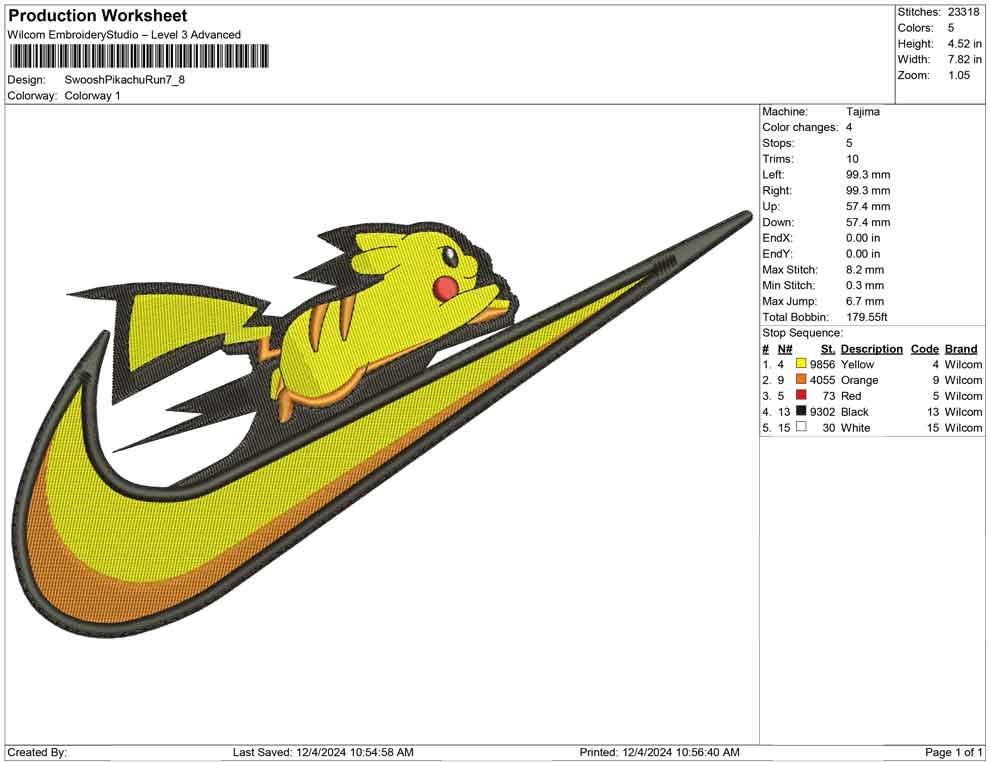Click 'Printed: 12/4/2024 10:56:40 AM' footer

tap(659, 752)
